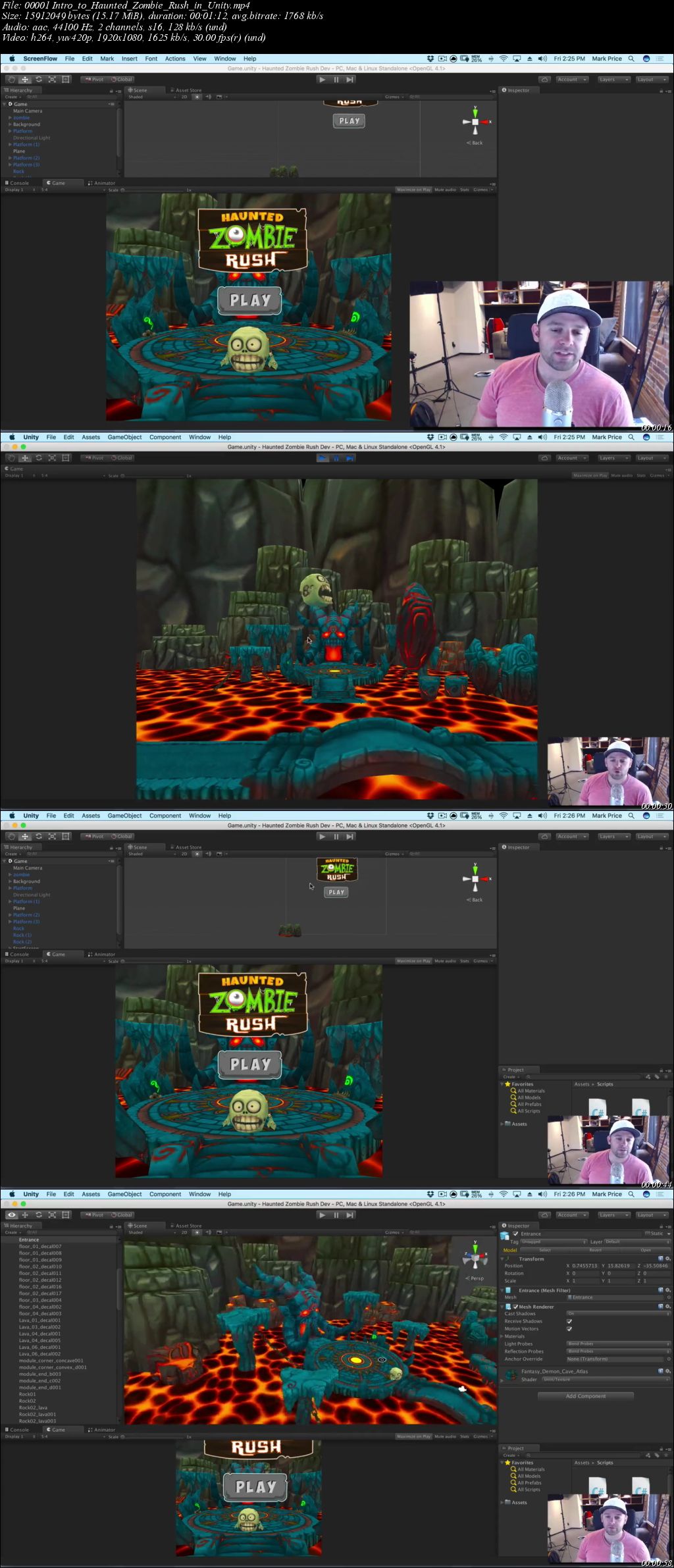
Task: Toggle the Motion Vectors checkbox
Action: 569,1328
